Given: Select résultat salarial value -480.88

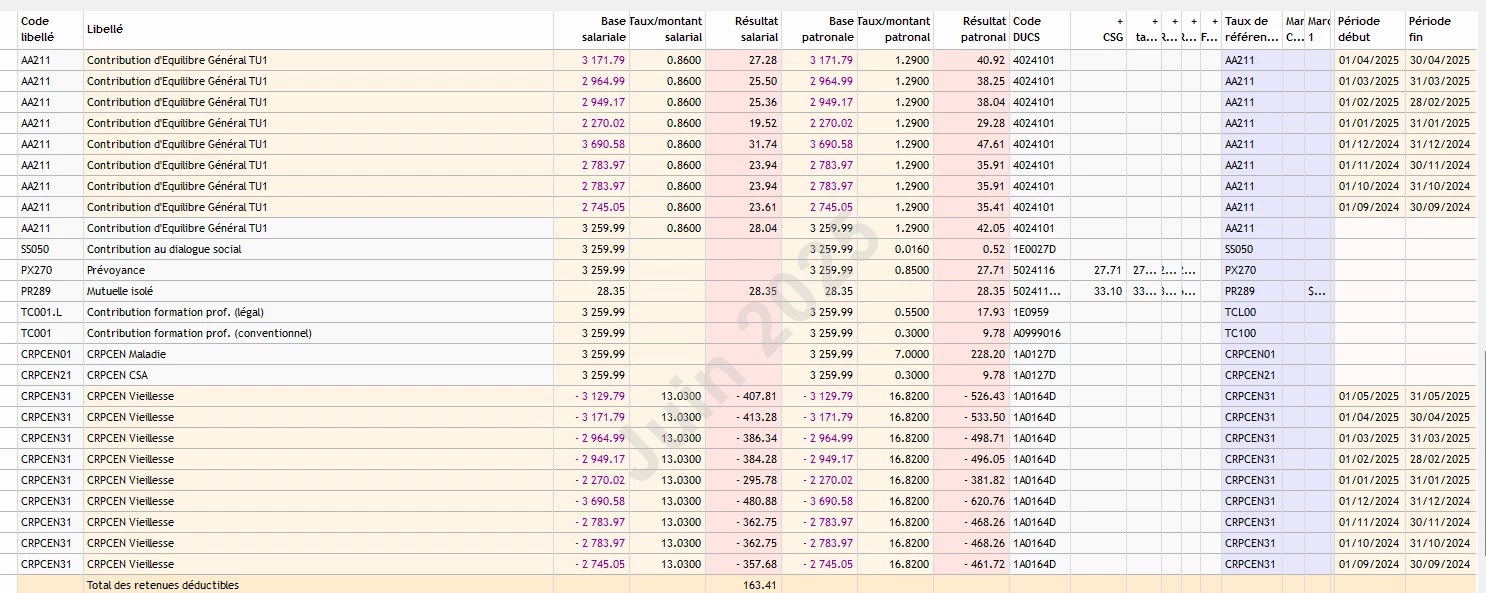Looking at the screenshot, I should (756, 501).
